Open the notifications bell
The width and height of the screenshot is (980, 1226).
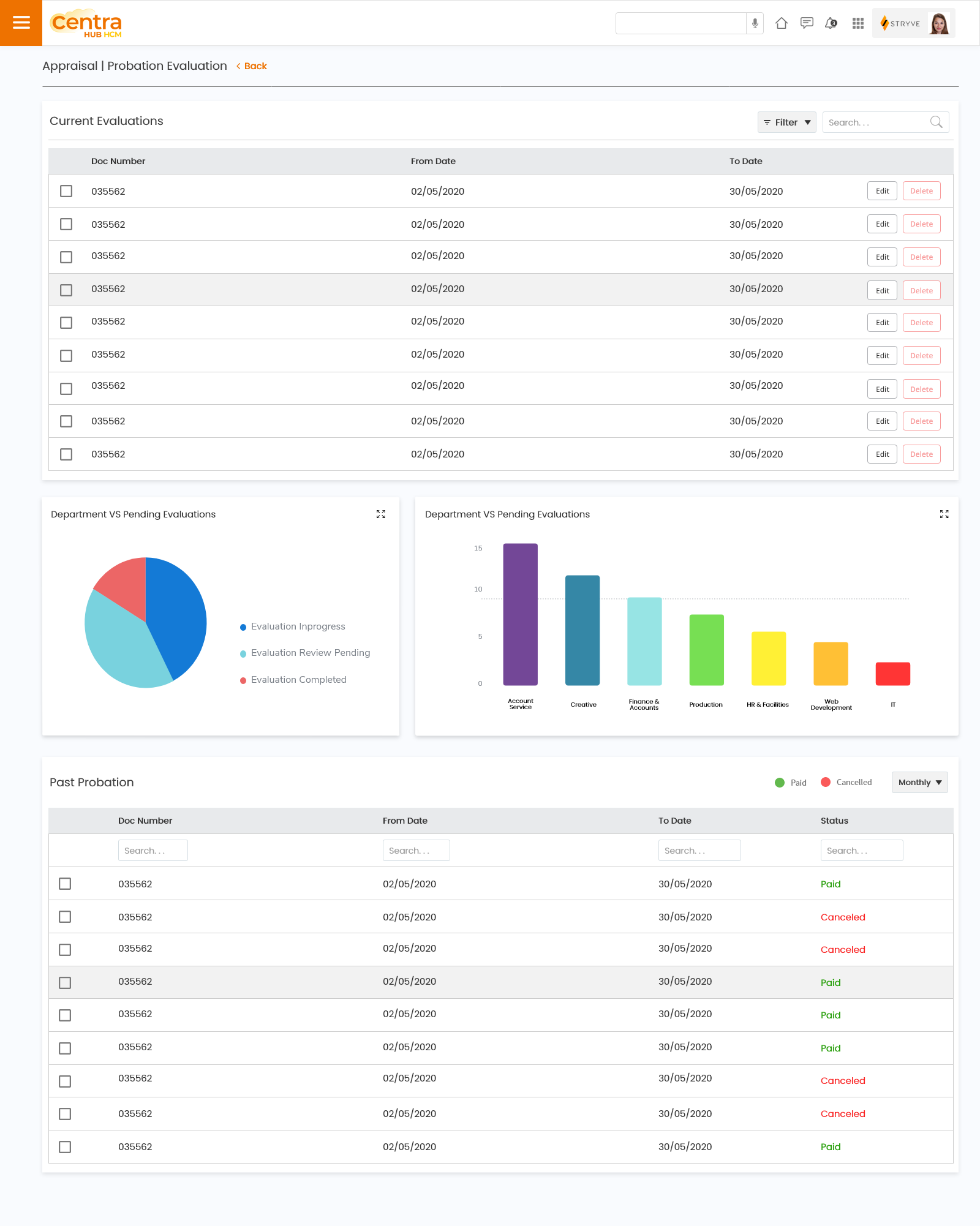point(831,23)
